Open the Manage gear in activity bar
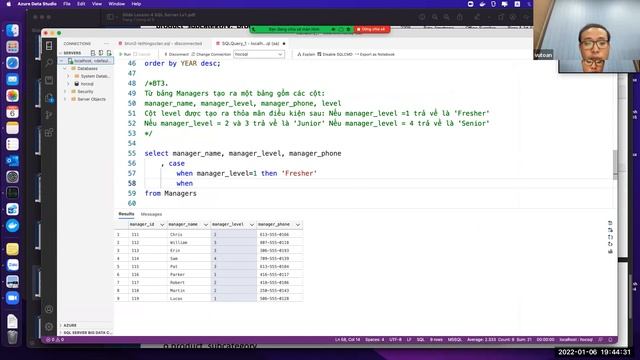Screen dimensions: 640x360 (49, 327)
